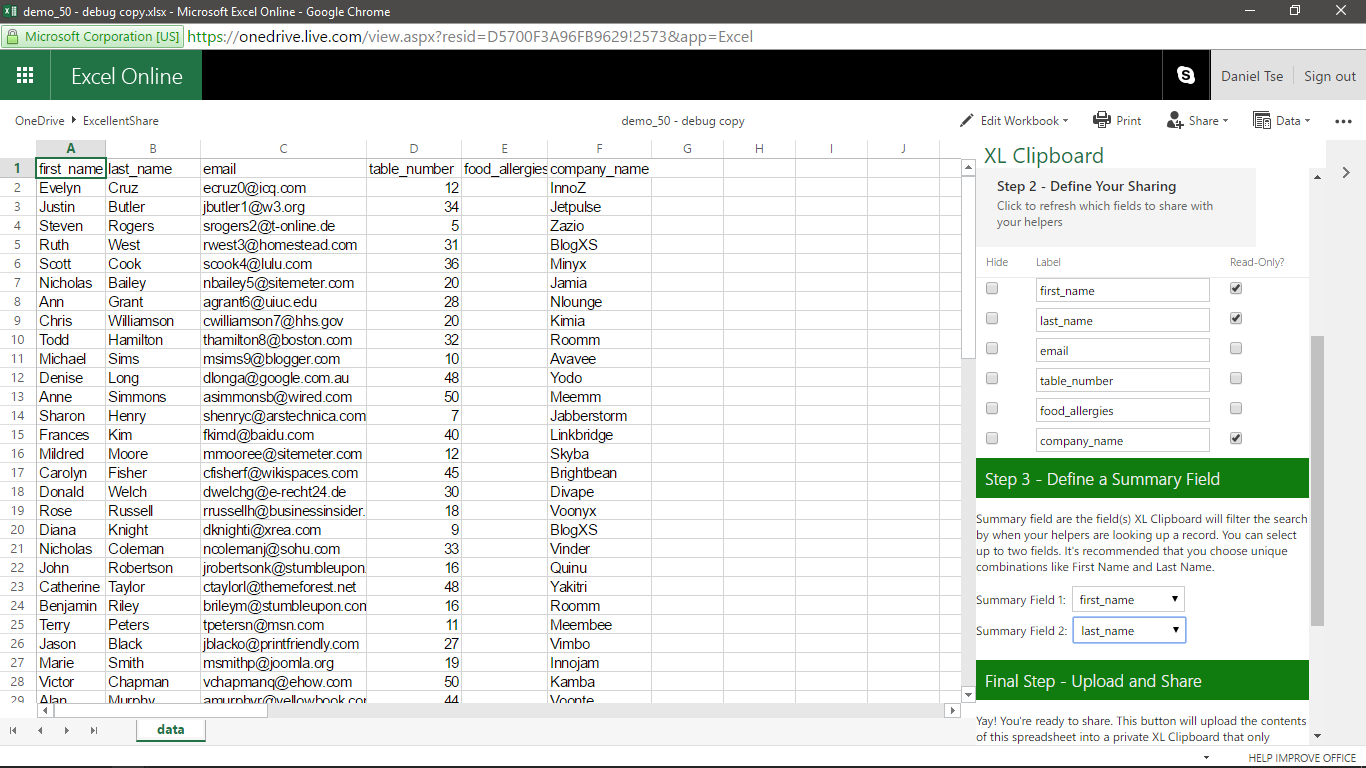Image resolution: width=1366 pixels, height=768 pixels.
Task: Open the Share menu icon
Action: (x=1175, y=120)
